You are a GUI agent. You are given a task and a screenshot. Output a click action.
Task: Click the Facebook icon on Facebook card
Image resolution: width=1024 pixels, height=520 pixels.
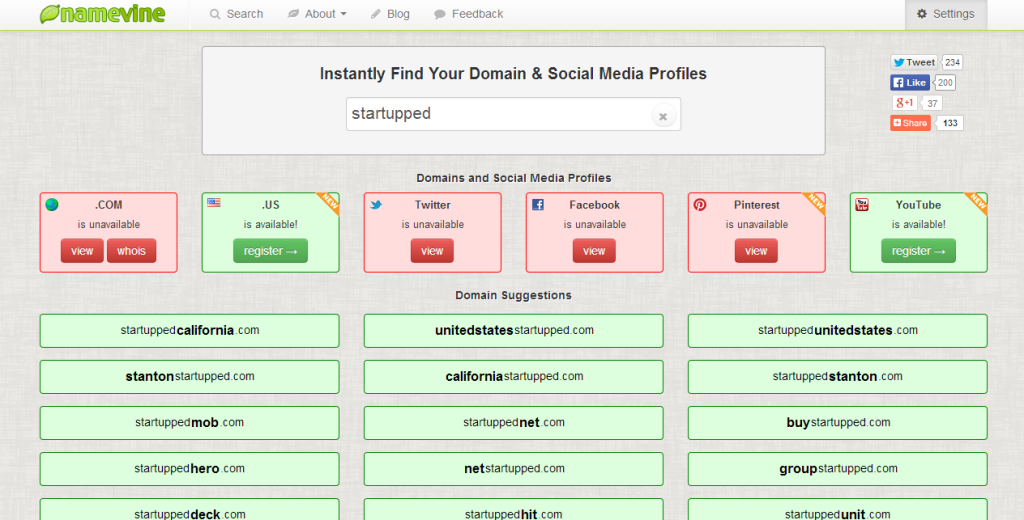click(x=538, y=205)
